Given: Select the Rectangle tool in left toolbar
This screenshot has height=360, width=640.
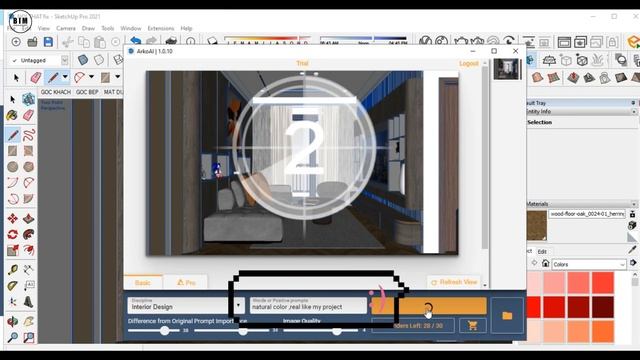Looking at the screenshot, I should [13, 151].
